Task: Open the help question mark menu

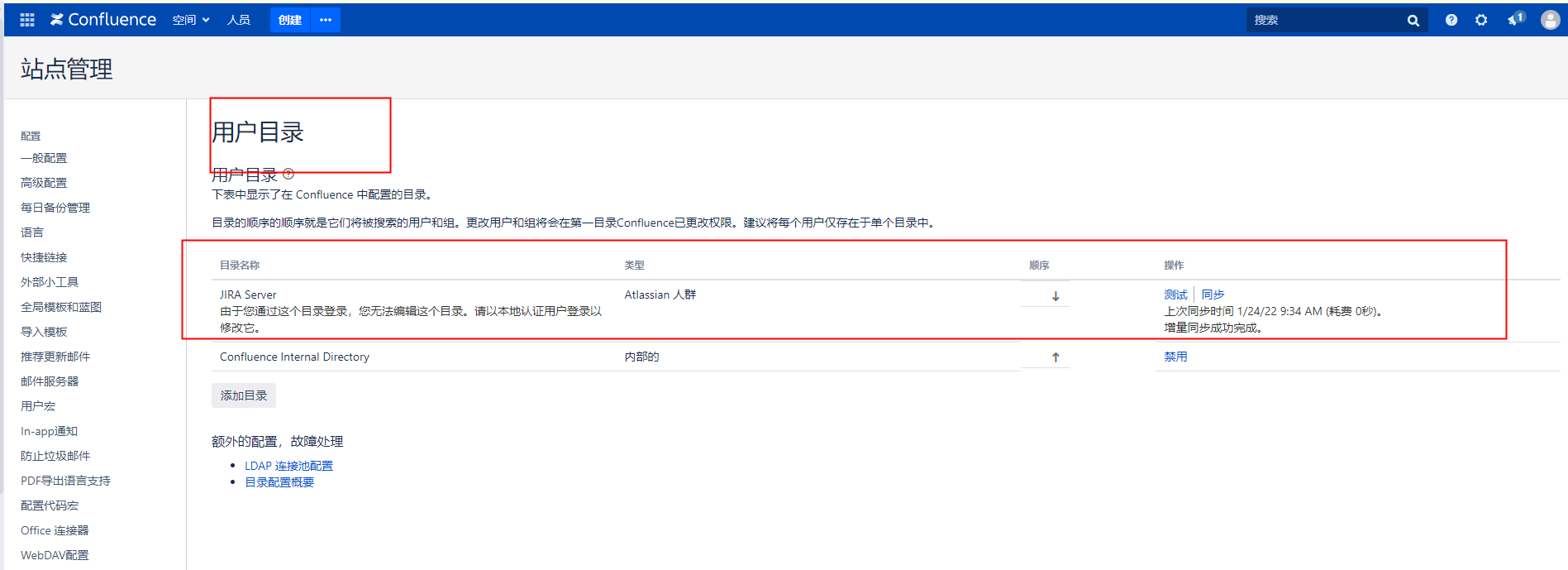Action: [1451, 20]
